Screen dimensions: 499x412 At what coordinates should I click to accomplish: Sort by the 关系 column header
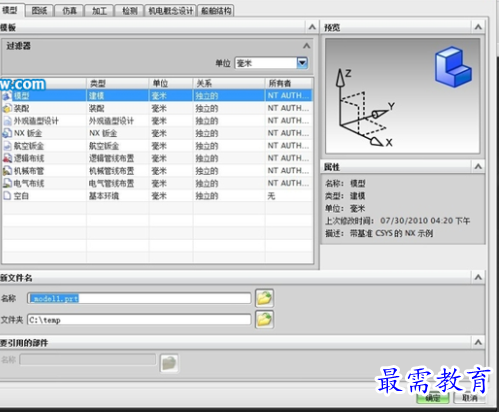pos(229,83)
